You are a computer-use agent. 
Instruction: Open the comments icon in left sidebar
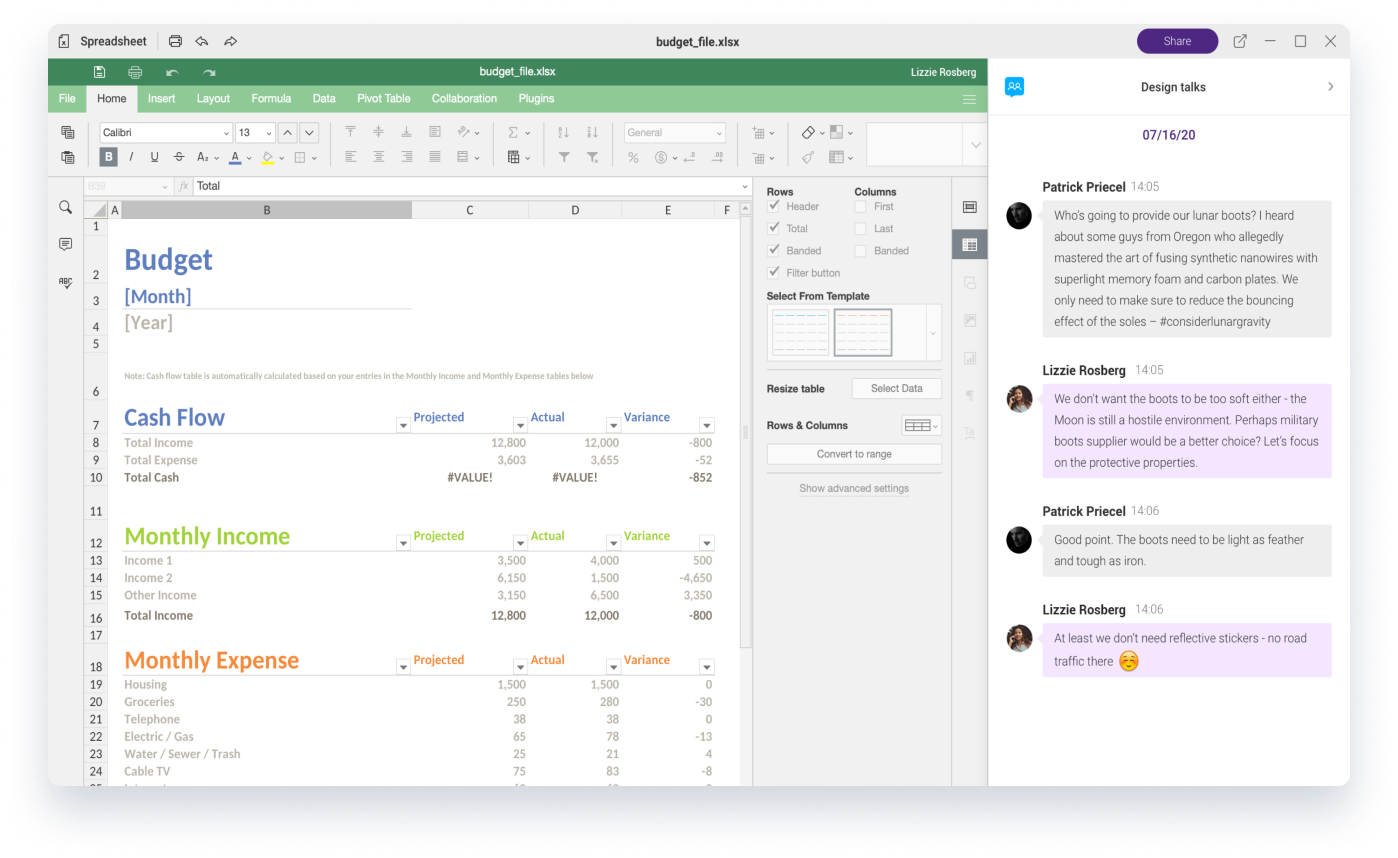[x=66, y=245]
